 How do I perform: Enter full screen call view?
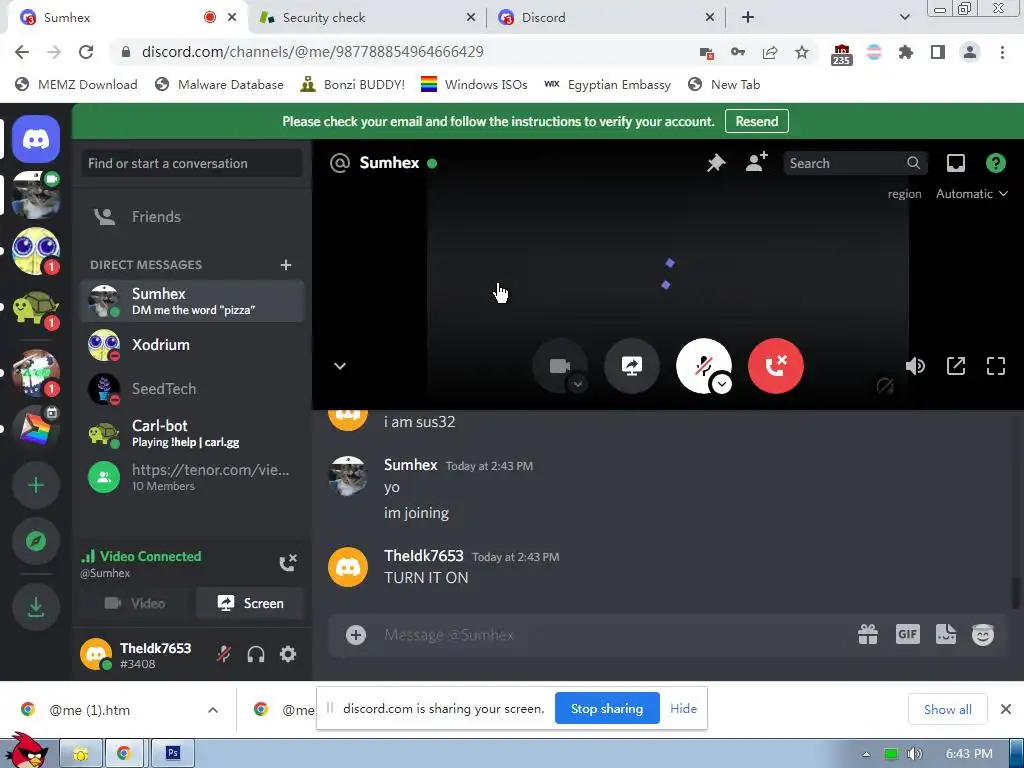(995, 366)
